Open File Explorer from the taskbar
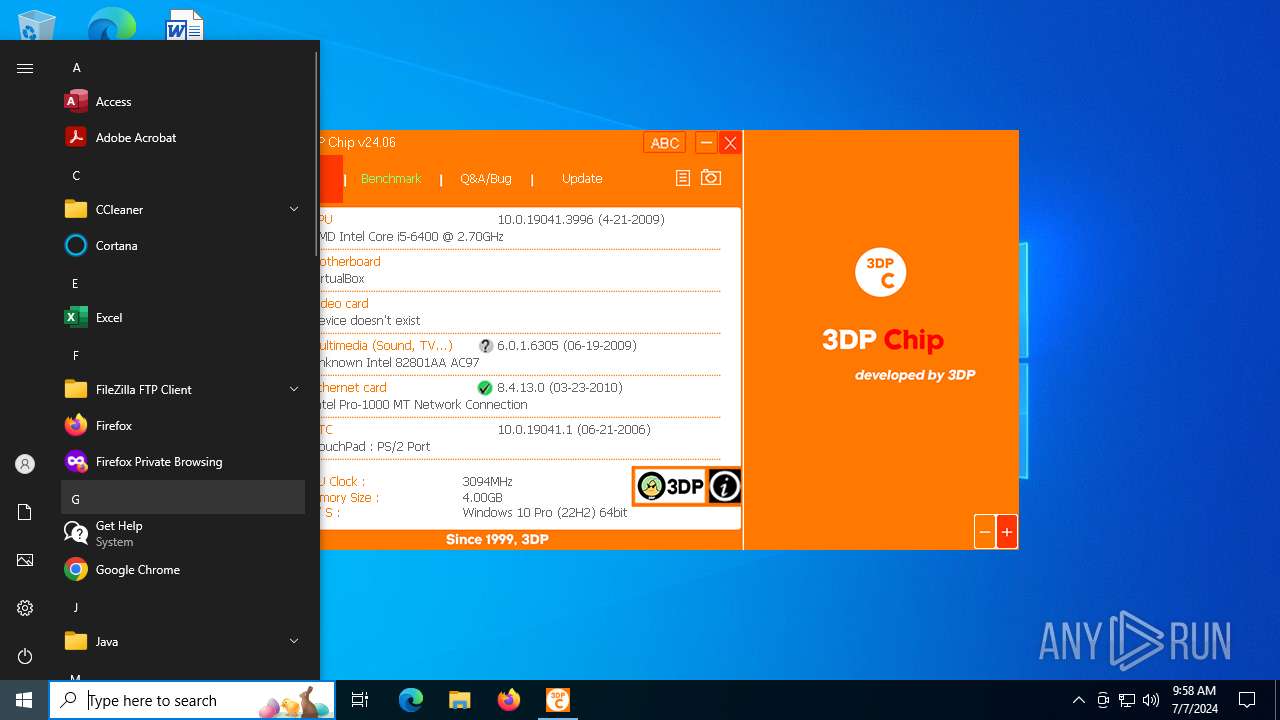The image size is (1280, 720). (x=459, y=700)
